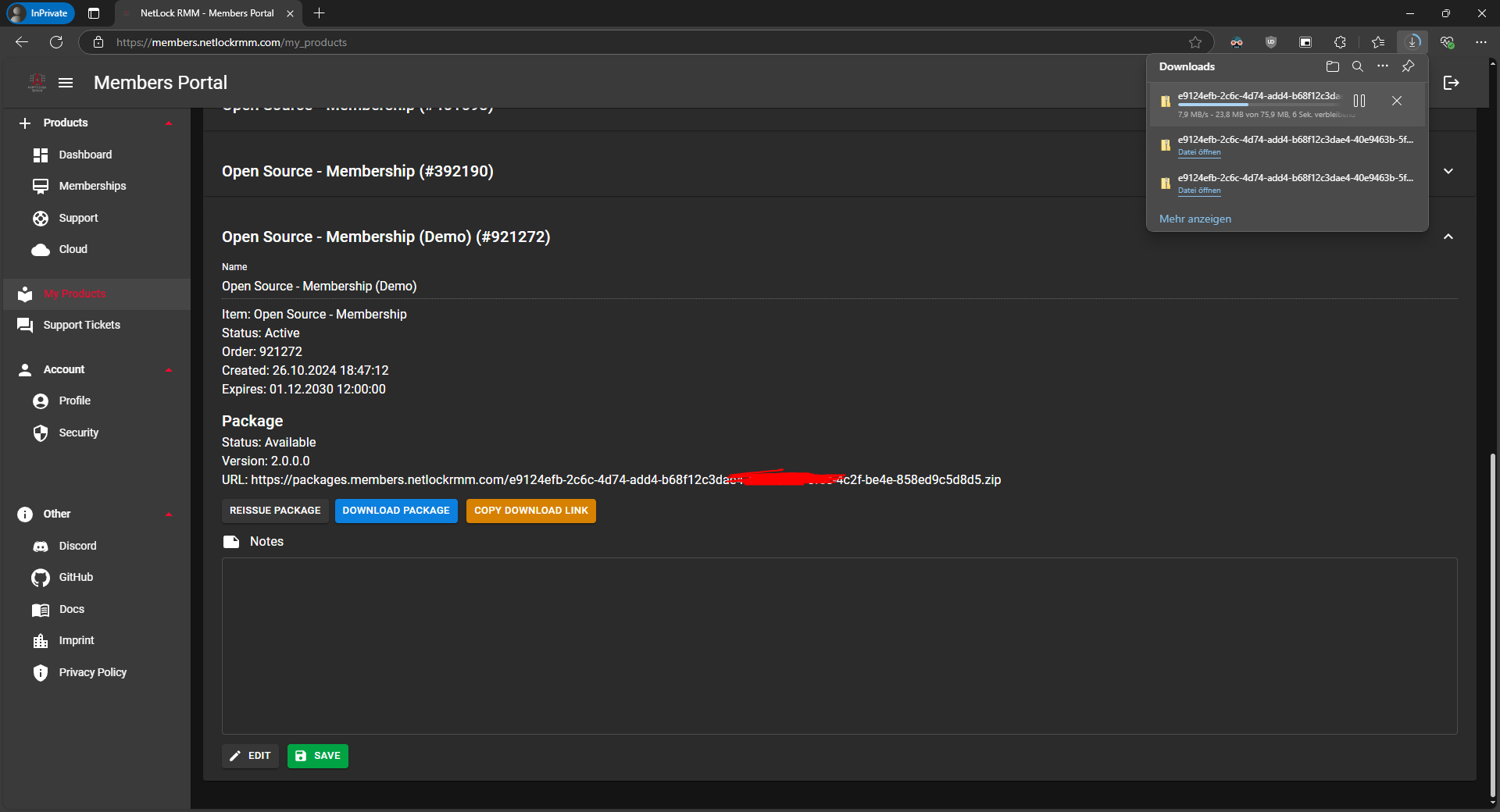View site information lock icon
The height and width of the screenshot is (812, 1500).
[x=98, y=42]
